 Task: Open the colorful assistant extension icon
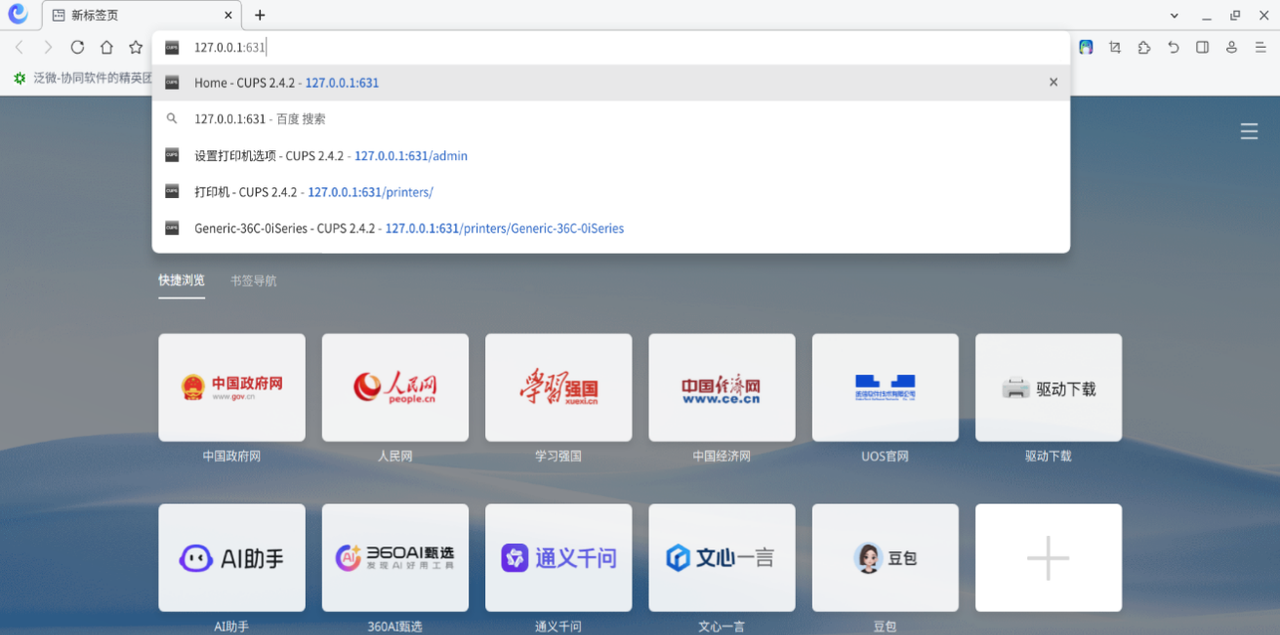pyautogui.click(x=1086, y=47)
